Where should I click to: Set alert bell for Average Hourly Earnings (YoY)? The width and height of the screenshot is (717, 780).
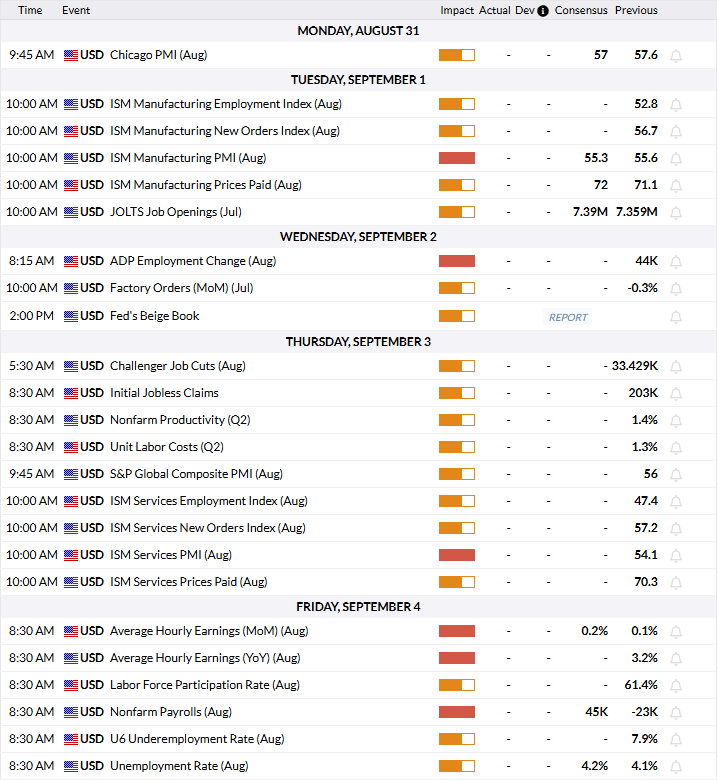(676, 659)
